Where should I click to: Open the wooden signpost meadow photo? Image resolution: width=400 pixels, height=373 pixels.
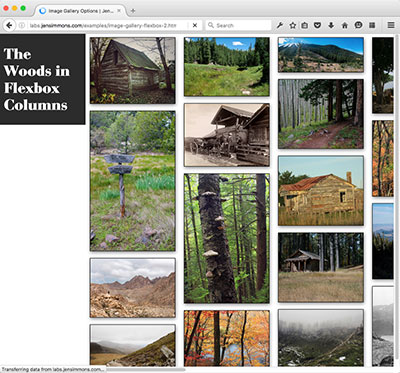pos(133,181)
